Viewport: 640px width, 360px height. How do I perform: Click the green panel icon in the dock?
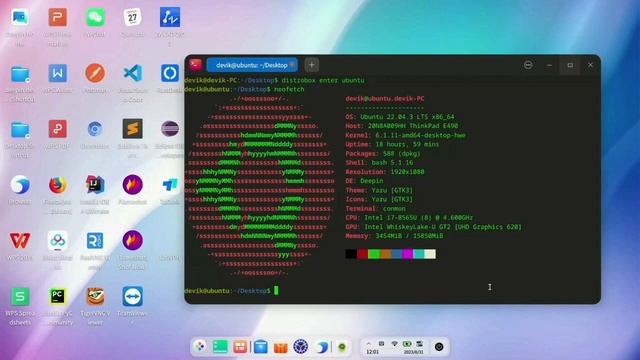point(220,347)
